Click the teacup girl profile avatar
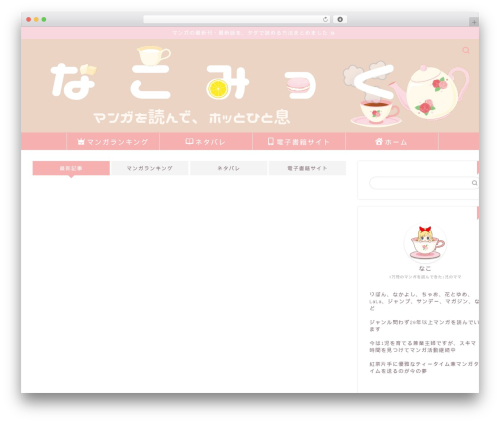This screenshot has height=423, width=500. (425, 242)
